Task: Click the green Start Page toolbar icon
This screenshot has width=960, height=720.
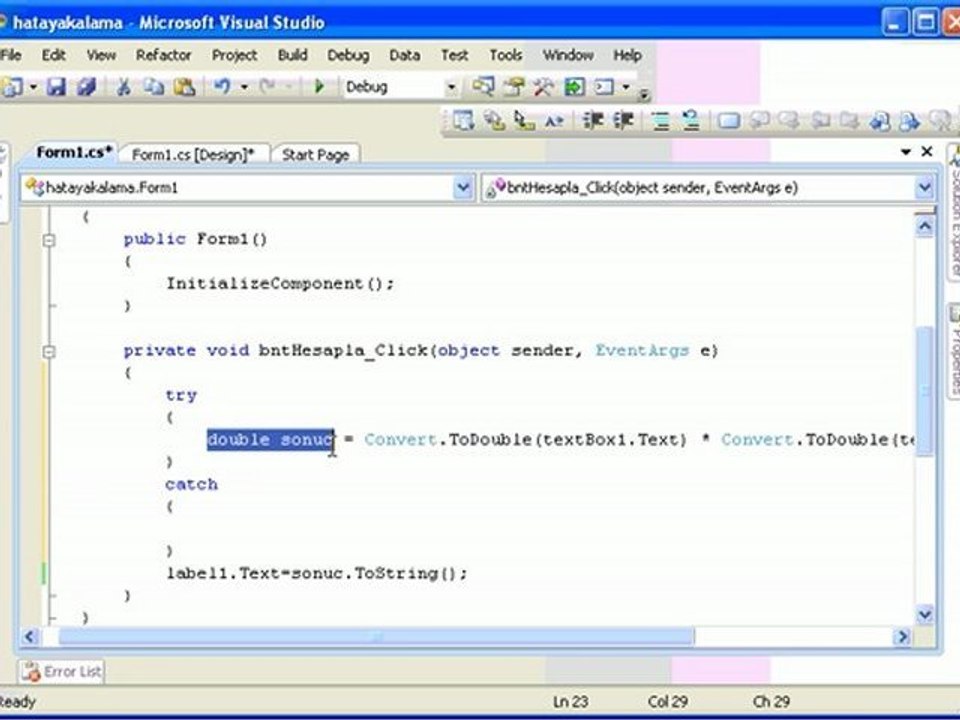Action: pyautogui.click(x=574, y=87)
